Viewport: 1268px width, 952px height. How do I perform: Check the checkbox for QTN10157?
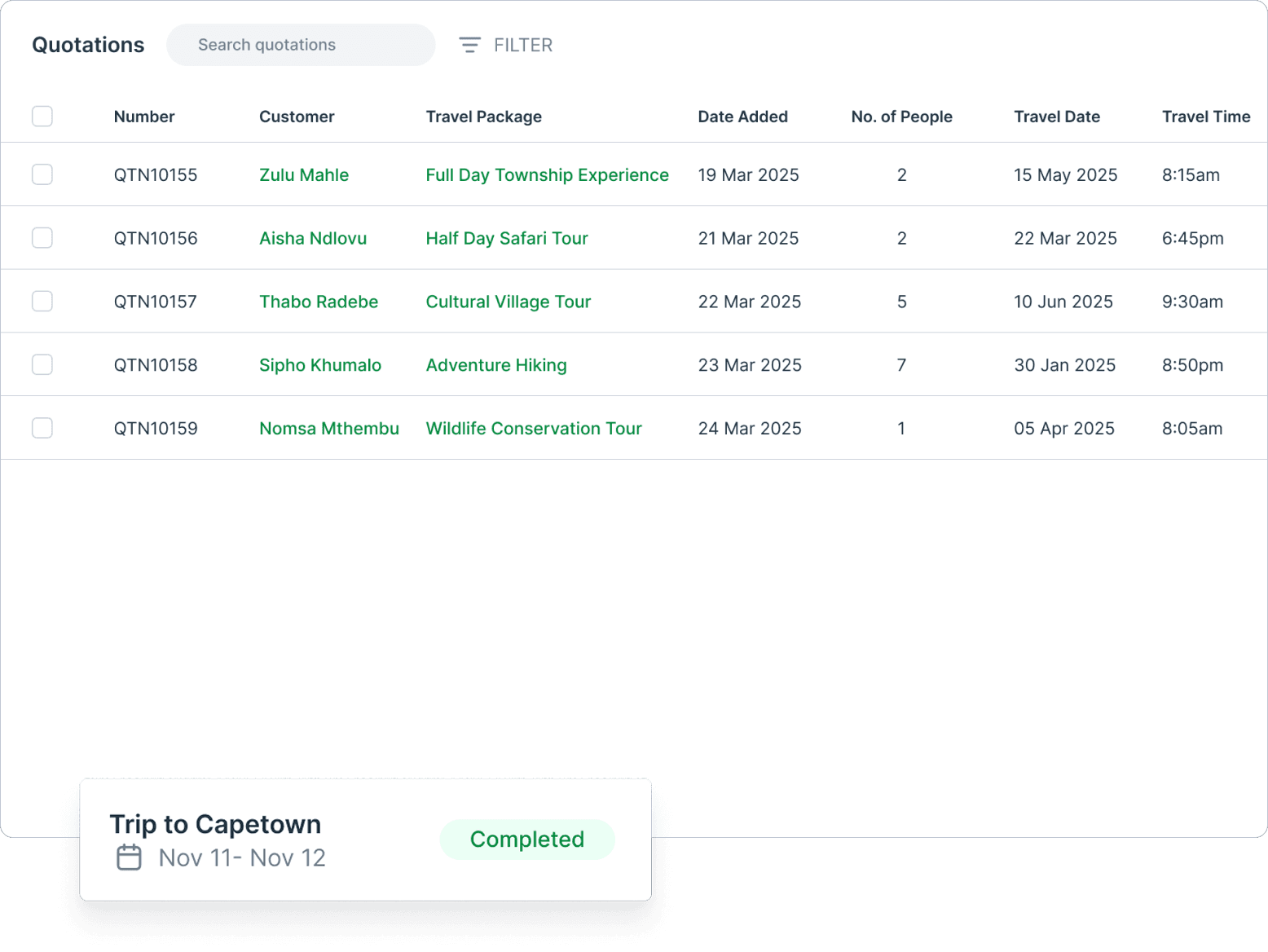[x=42, y=301]
